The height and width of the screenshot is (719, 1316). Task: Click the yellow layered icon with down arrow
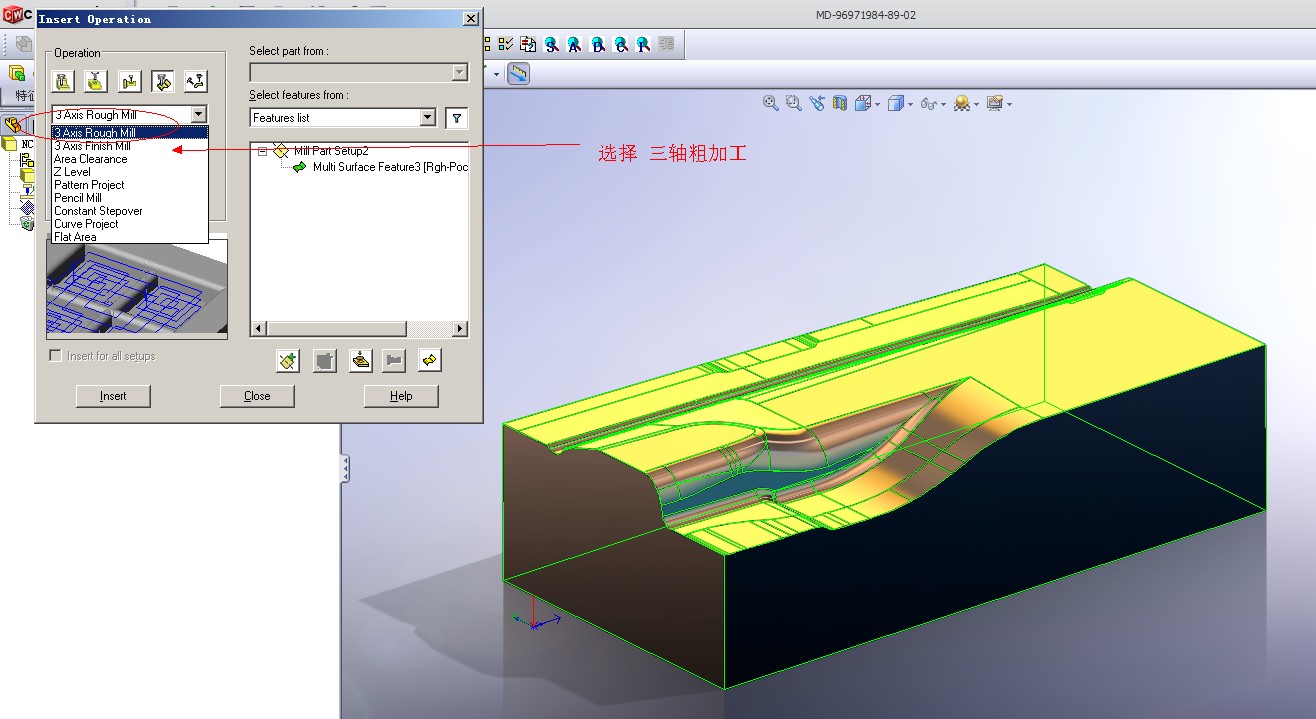(x=361, y=361)
